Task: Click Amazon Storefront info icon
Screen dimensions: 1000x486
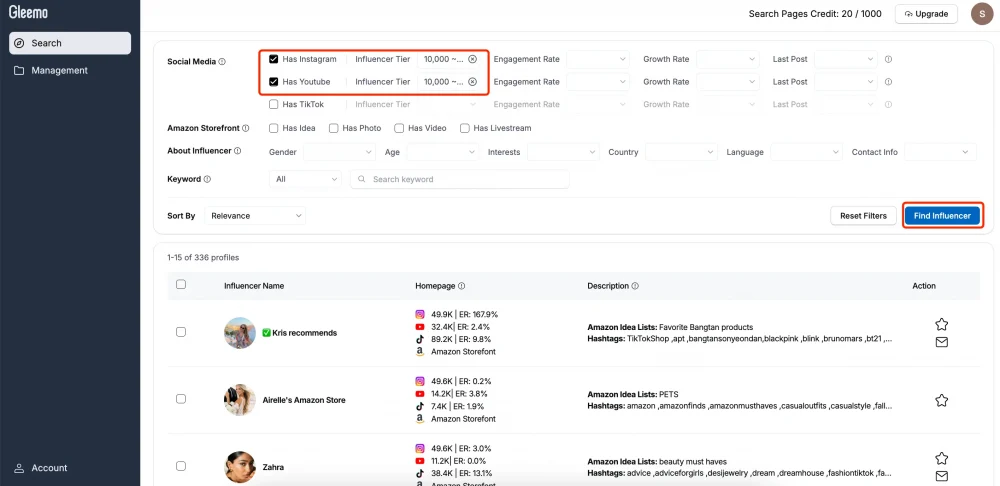Action: pyautogui.click(x=246, y=128)
